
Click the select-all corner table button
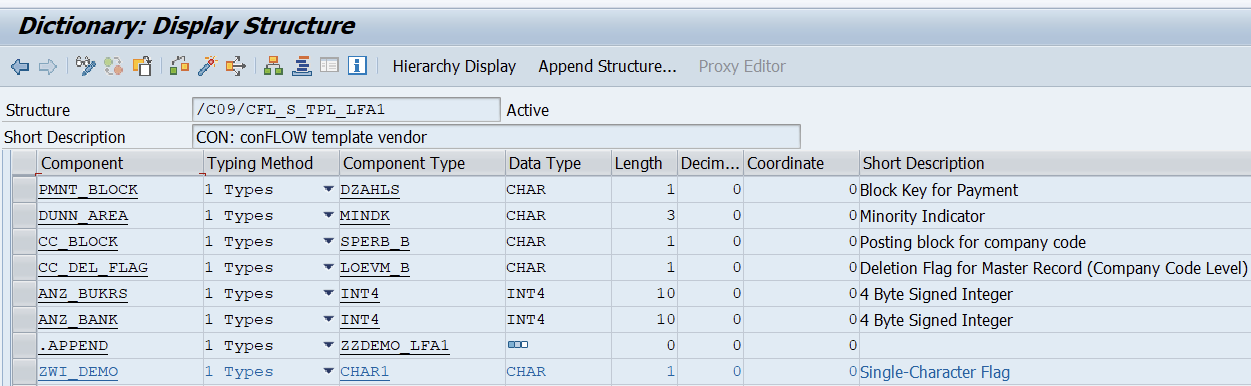click(x=24, y=163)
